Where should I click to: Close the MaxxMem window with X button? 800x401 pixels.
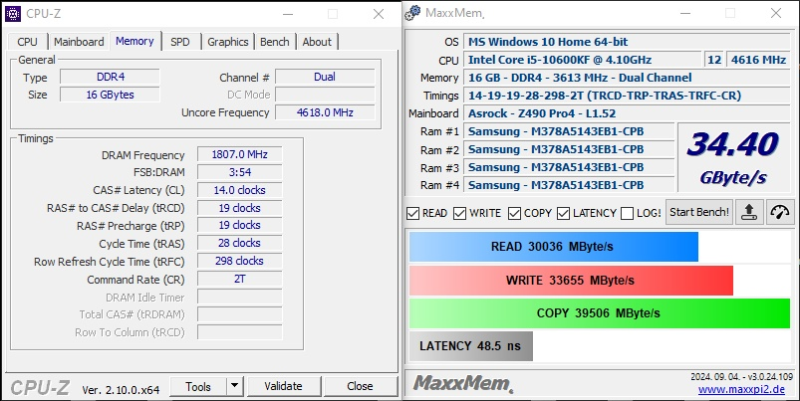click(x=776, y=13)
